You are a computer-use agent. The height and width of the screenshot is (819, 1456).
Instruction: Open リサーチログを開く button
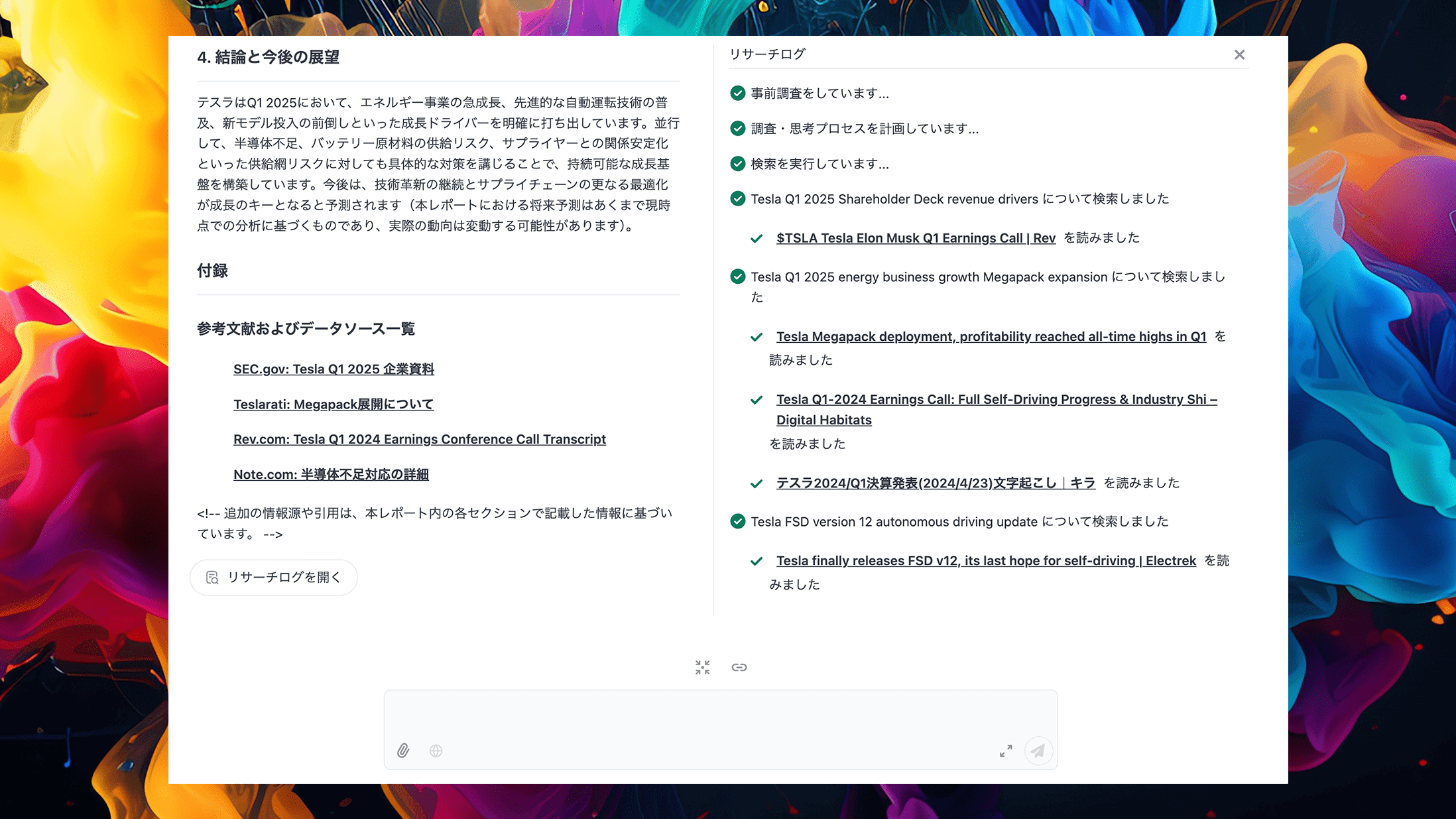pos(274,578)
